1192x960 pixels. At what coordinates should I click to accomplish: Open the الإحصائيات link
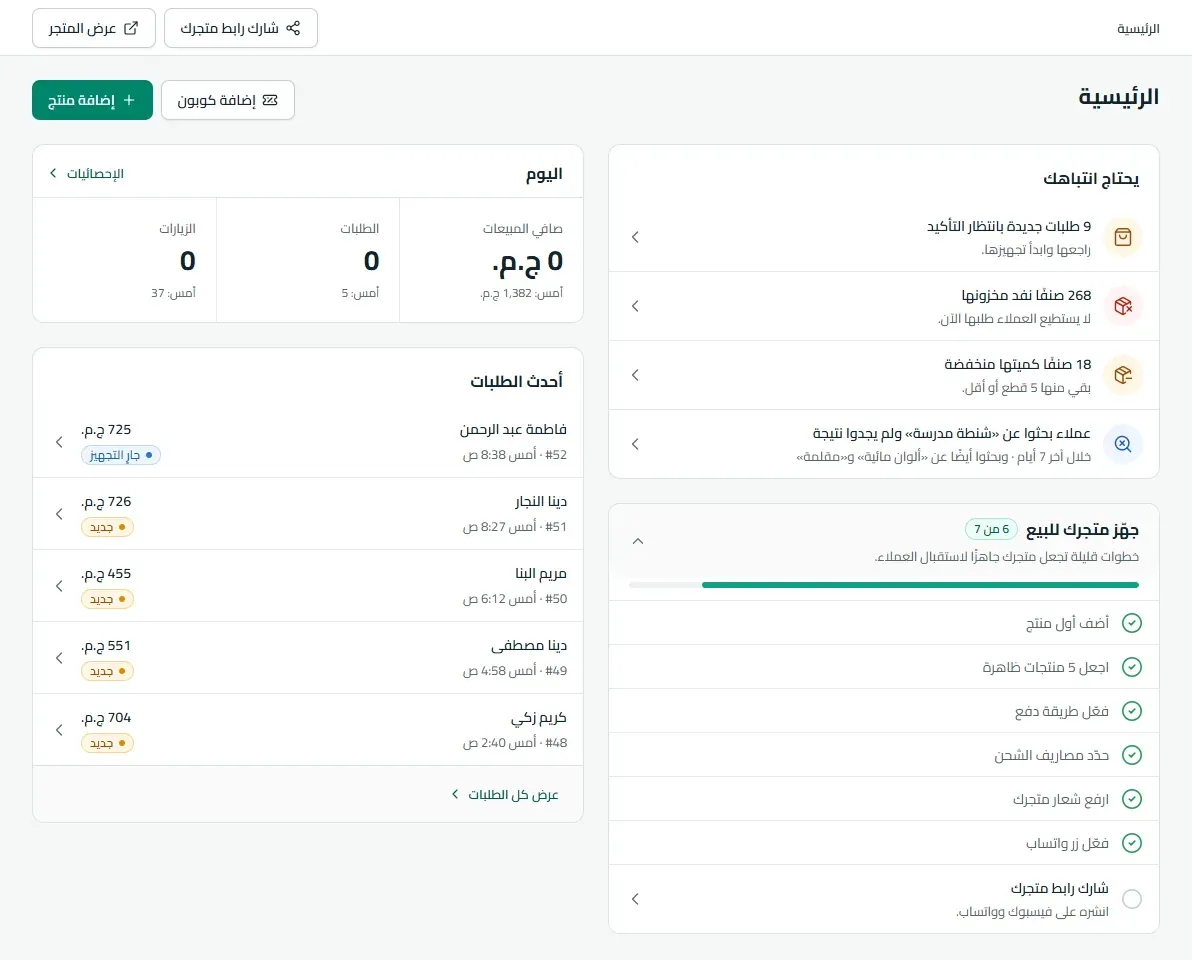point(86,173)
